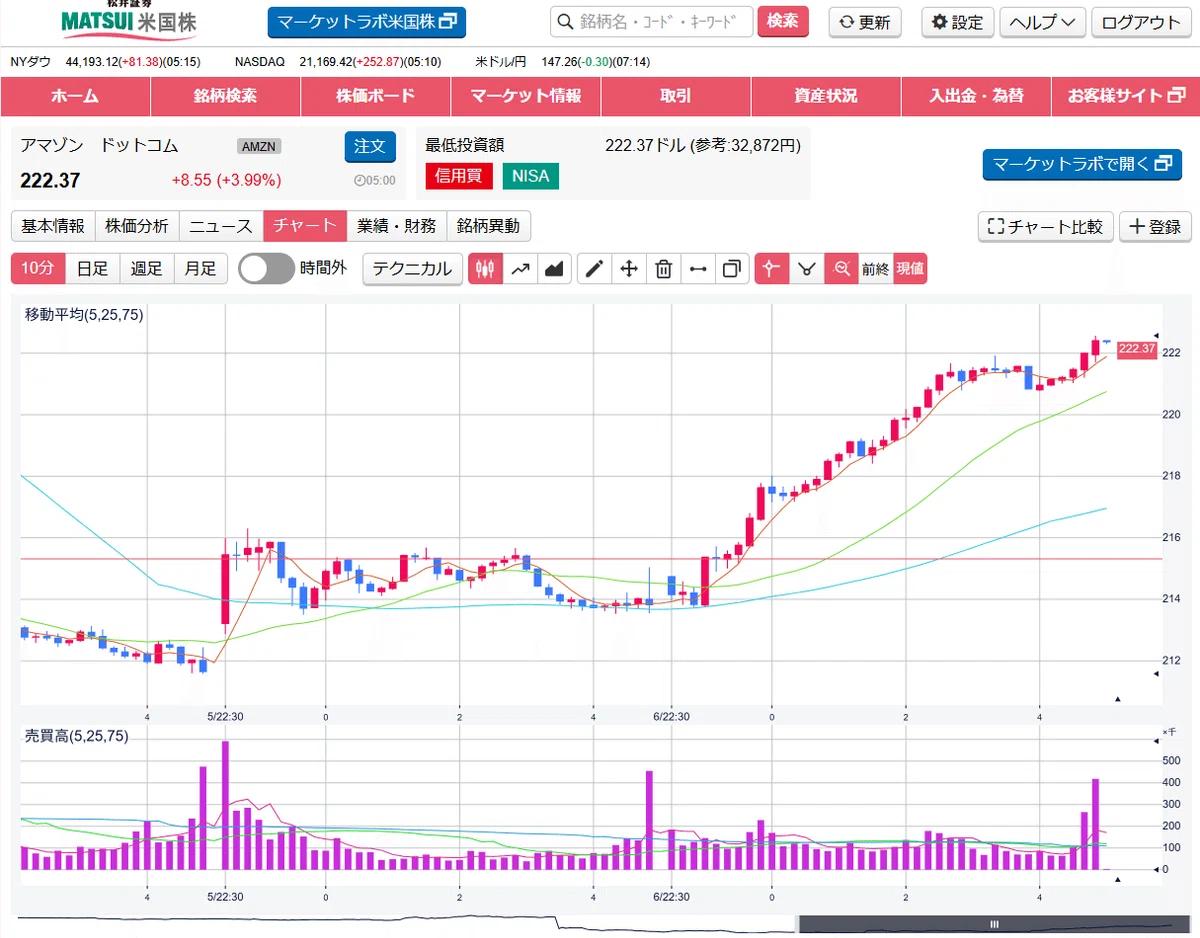Click the チャート比較 button
This screenshot has height=938, width=1200.
(x=1045, y=227)
